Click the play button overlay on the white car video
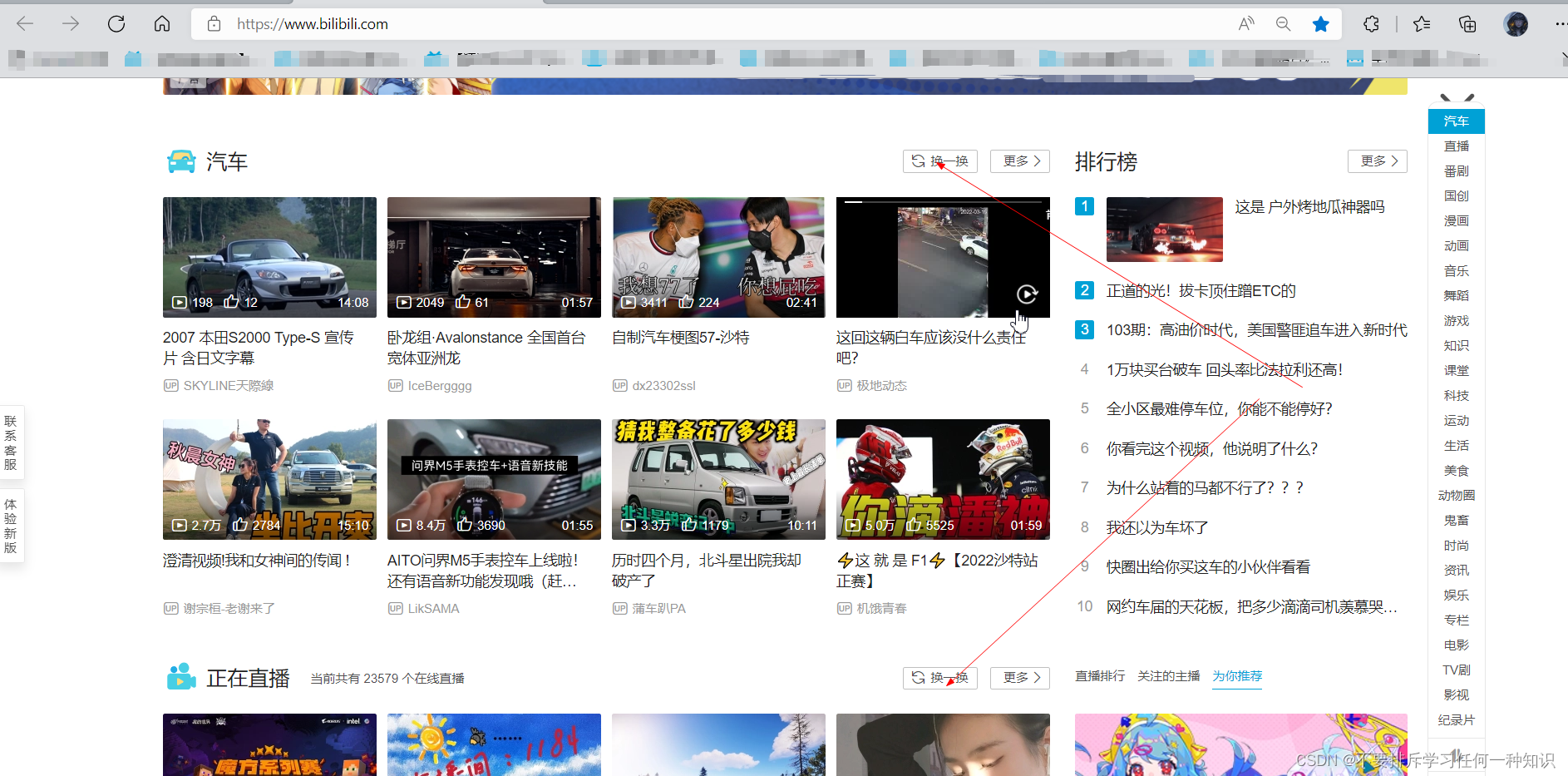This screenshot has height=776, width=1568. pos(1028,294)
